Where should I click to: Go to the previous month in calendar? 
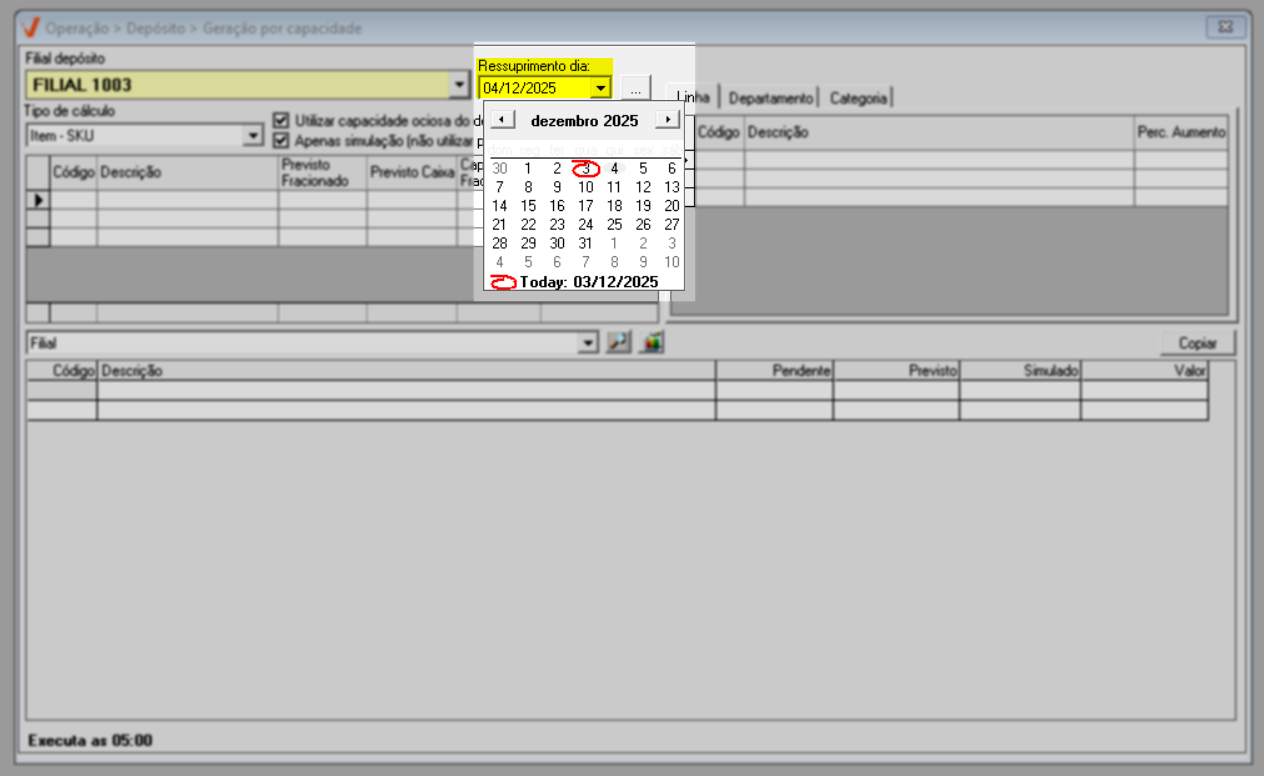[x=503, y=120]
